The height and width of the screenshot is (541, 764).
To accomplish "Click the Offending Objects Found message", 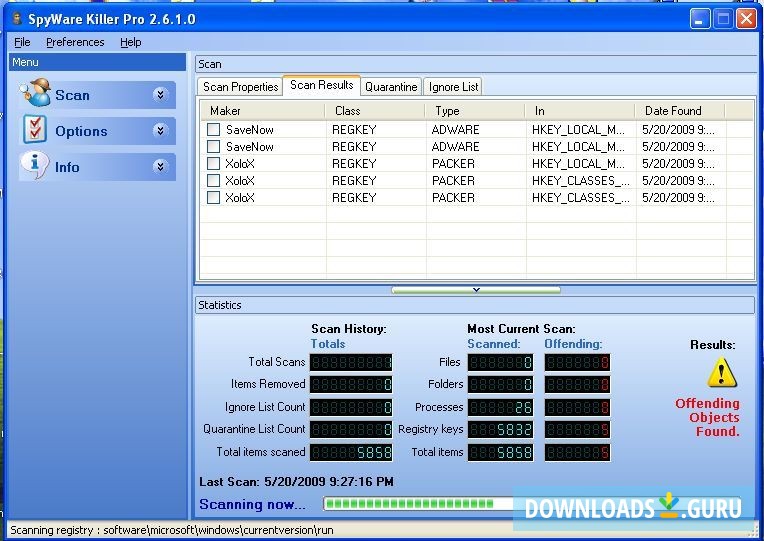I will pos(707,417).
